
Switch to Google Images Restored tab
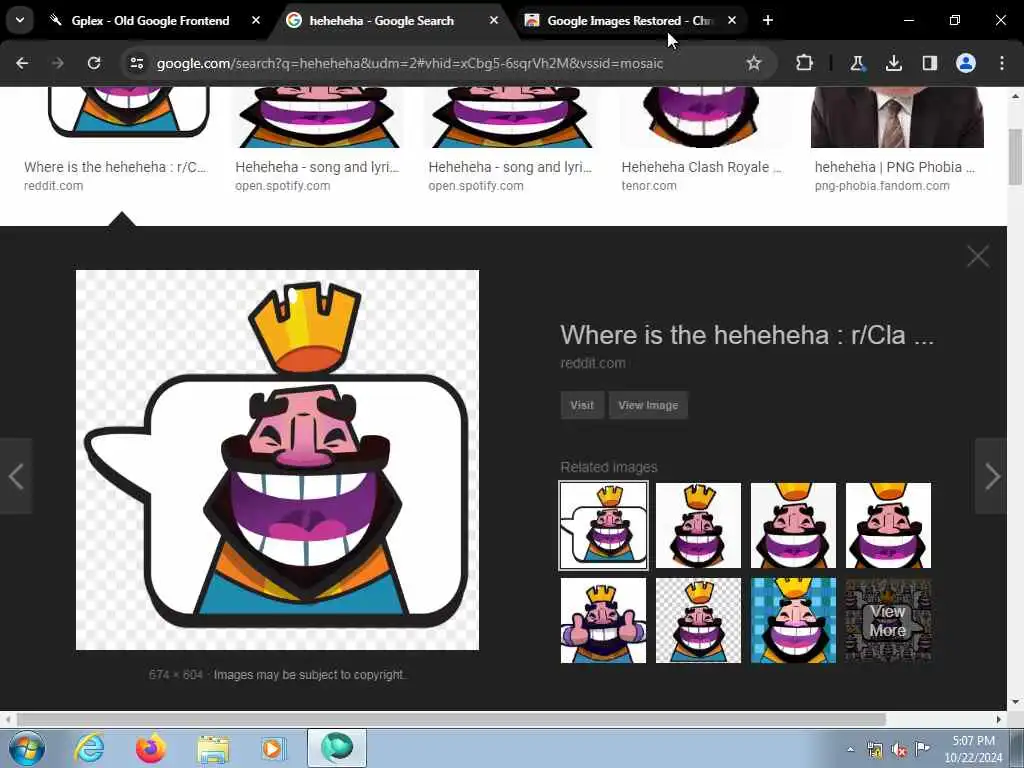point(630,21)
